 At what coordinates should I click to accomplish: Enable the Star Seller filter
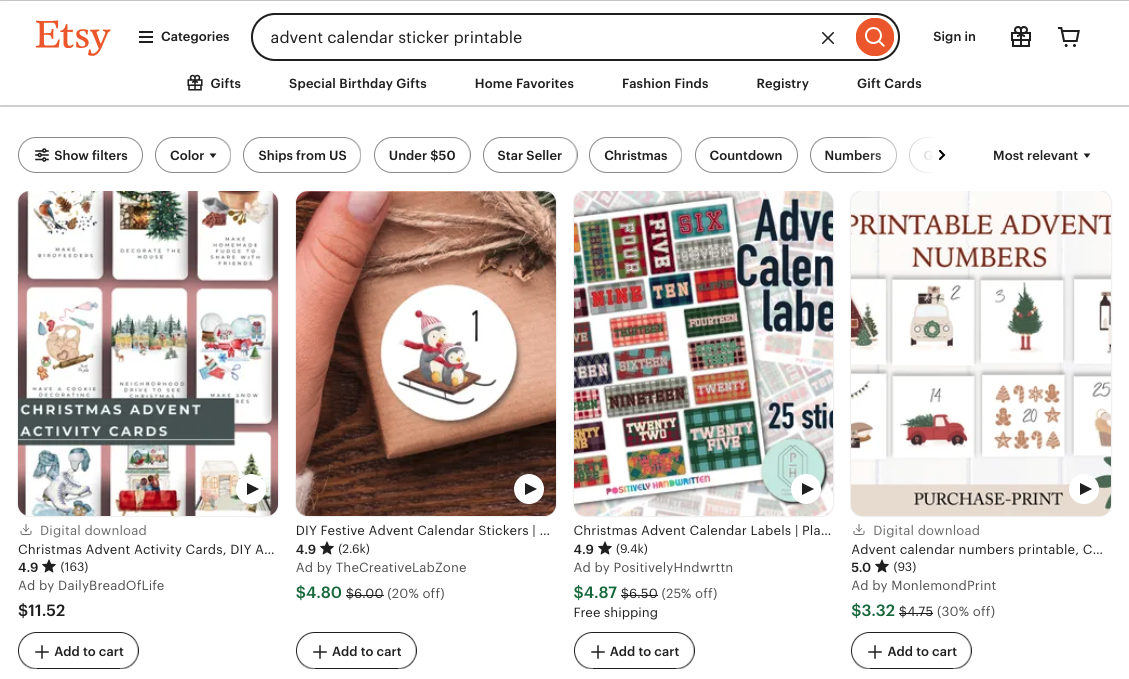click(x=530, y=155)
